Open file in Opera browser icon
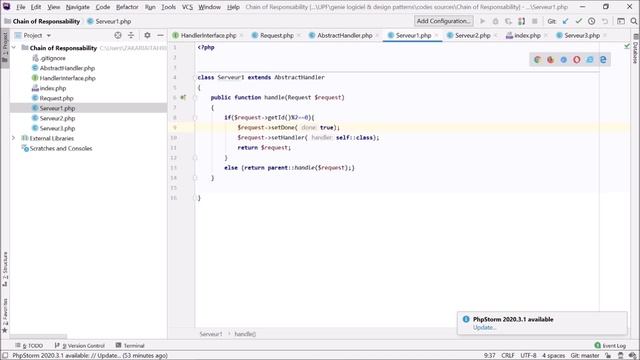This screenshot has width=640, height=360. (x=577, y=60)
